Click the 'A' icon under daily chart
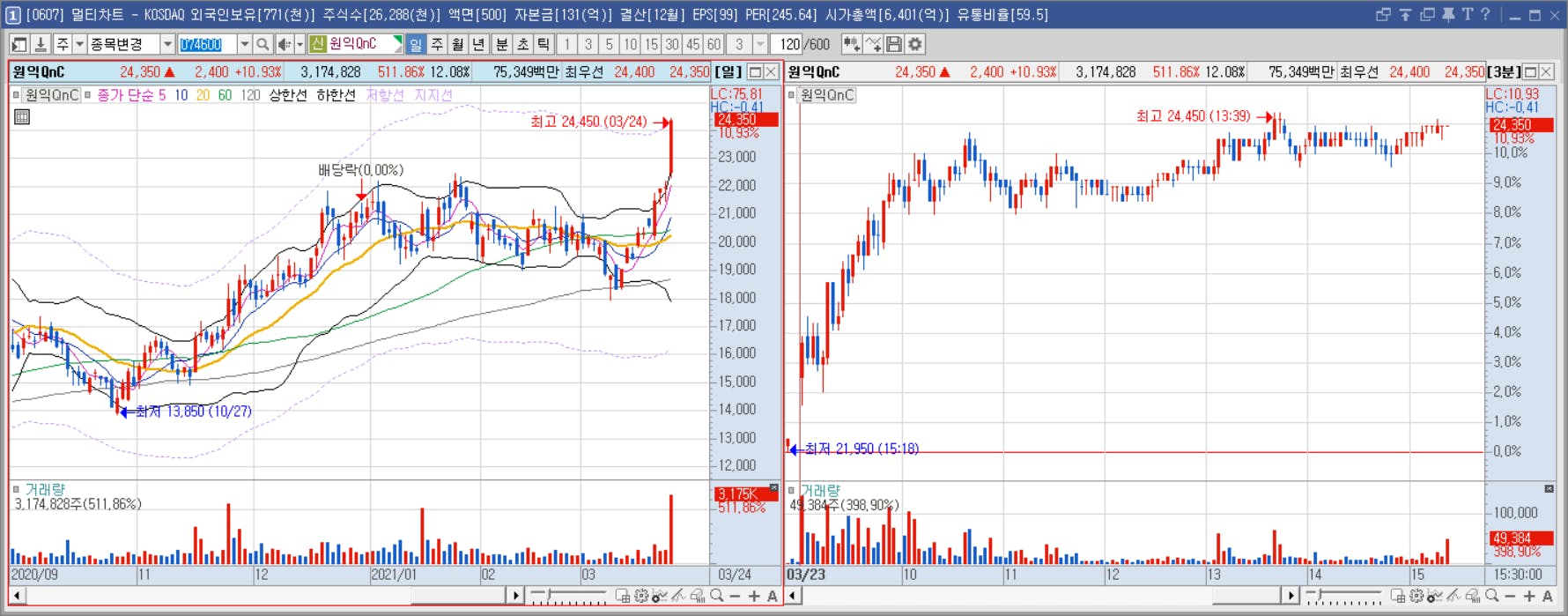This screenshot has width=1568, height=616. point(773,596)
